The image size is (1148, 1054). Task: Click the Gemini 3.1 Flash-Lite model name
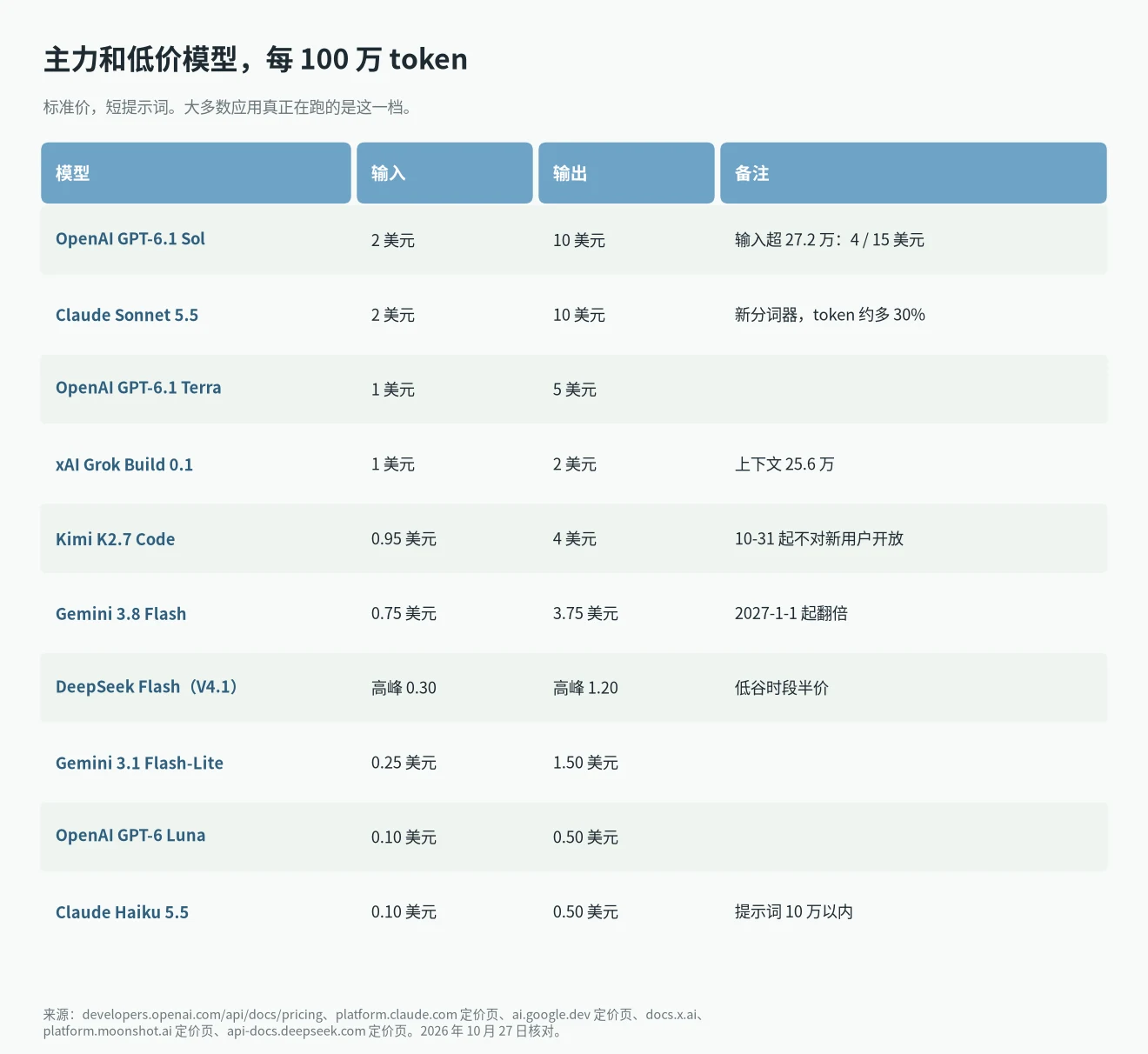(x=139, y=764)
